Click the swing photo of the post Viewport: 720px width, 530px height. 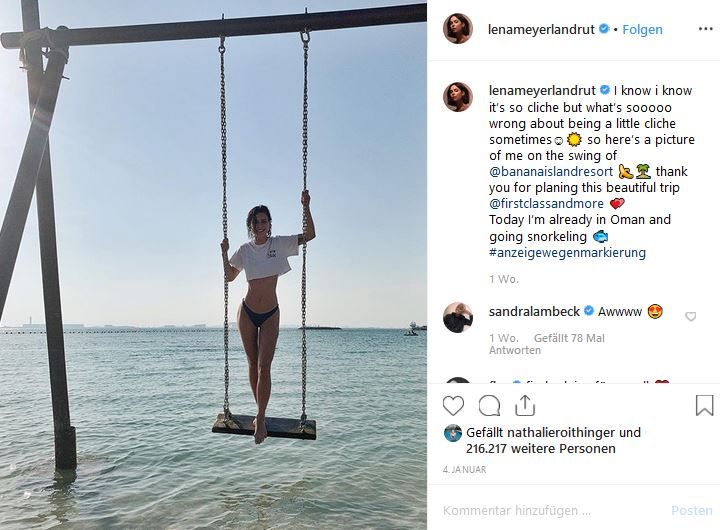pos(213,265)
